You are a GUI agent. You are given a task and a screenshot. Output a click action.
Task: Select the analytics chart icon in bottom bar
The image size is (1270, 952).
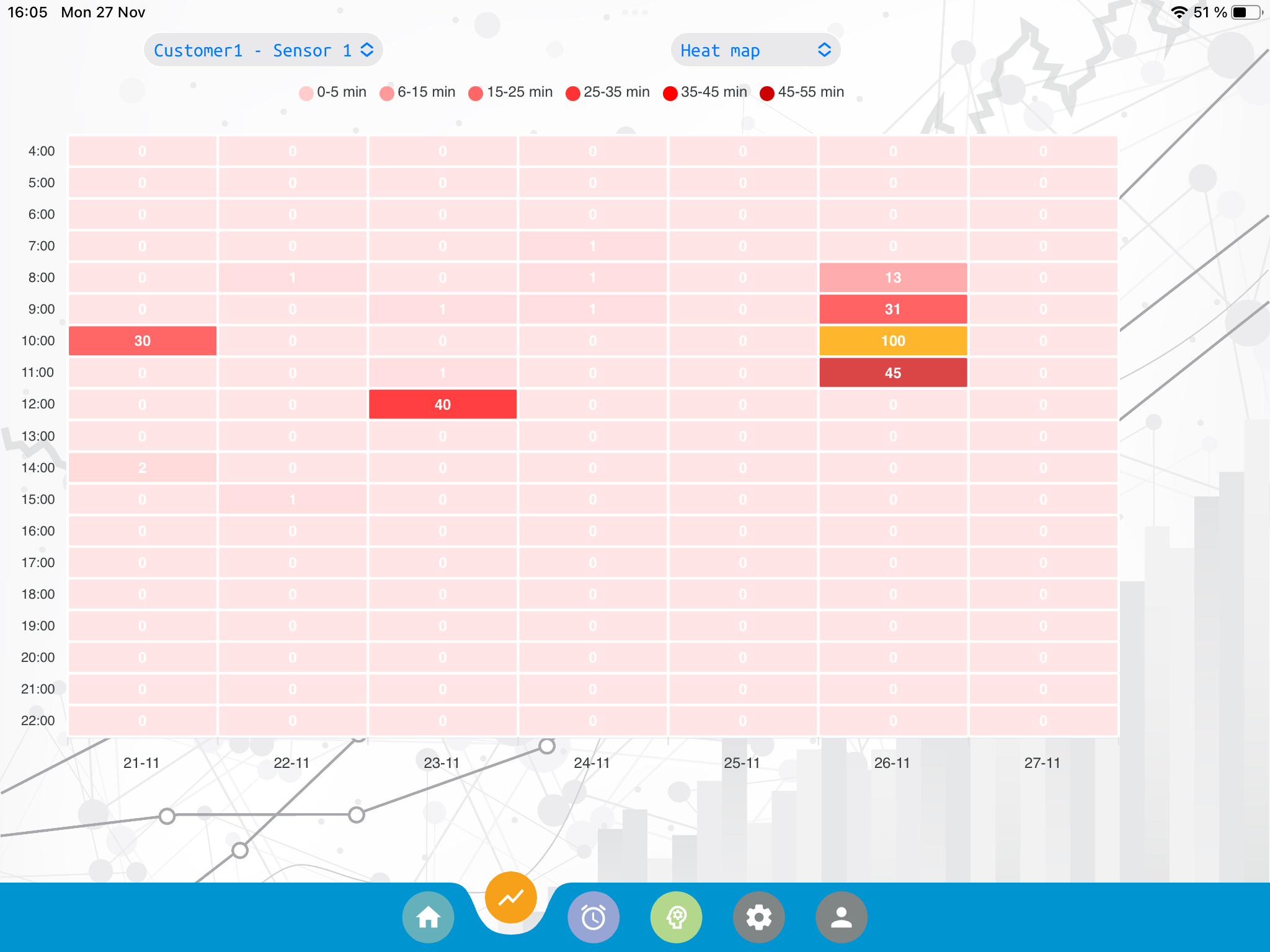pos(510,896)
